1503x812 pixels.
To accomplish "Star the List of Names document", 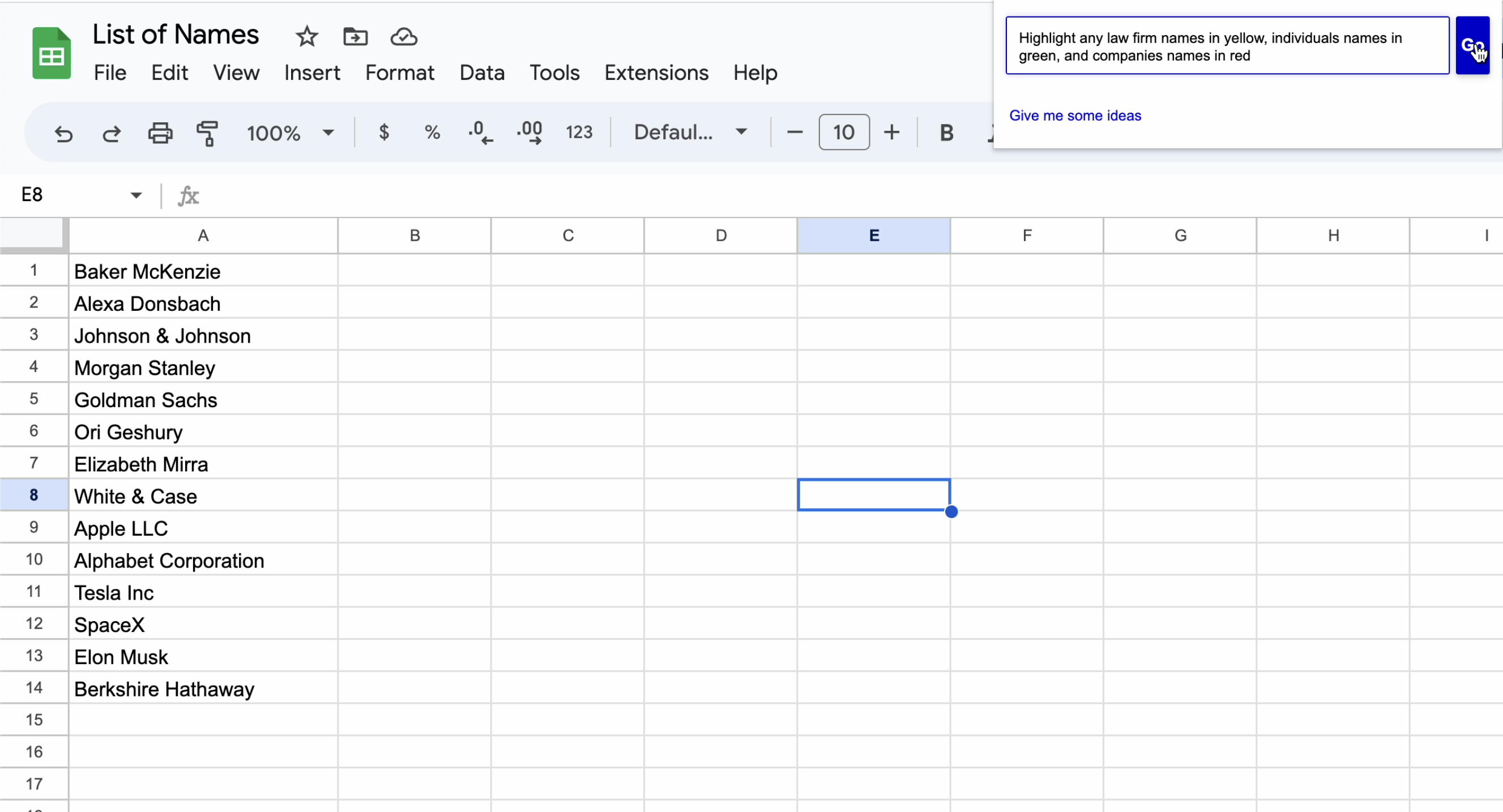I will pos(307,37).
